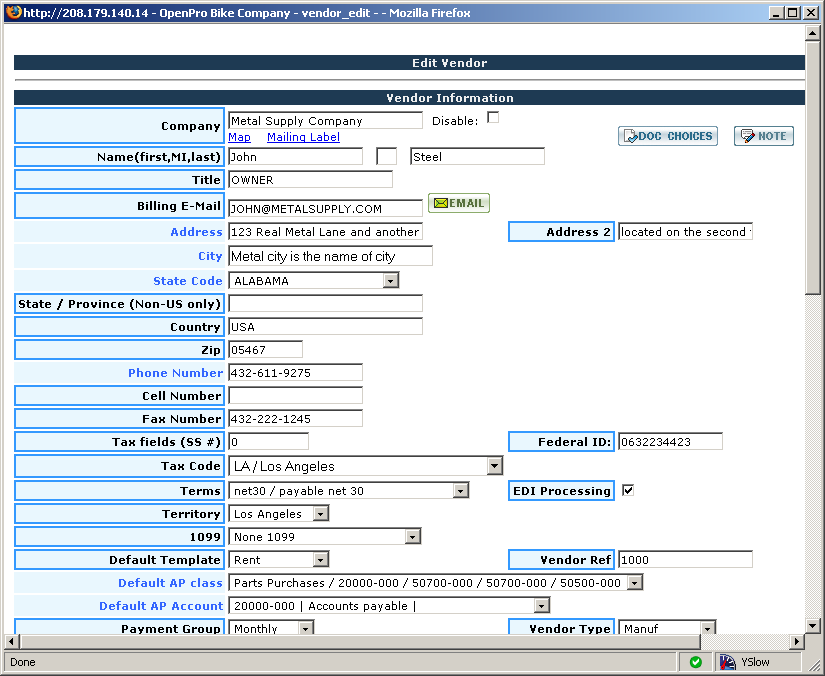Click the Firefox icon in title bar

(x=12, y=12)
